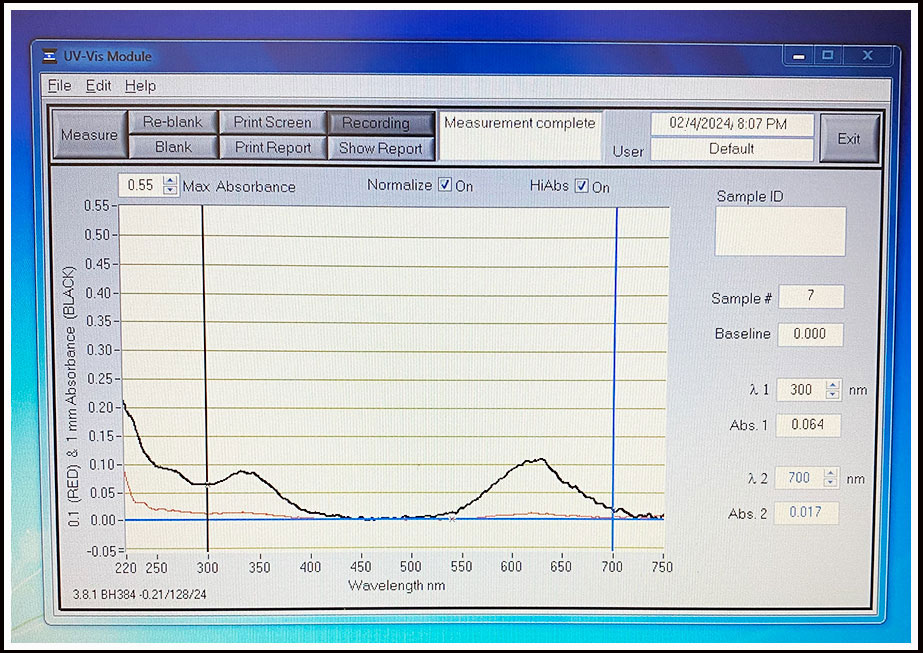The height and width of the screenshot is (653, 923).
Task: Open the File menu
Action: click(59, 86)
